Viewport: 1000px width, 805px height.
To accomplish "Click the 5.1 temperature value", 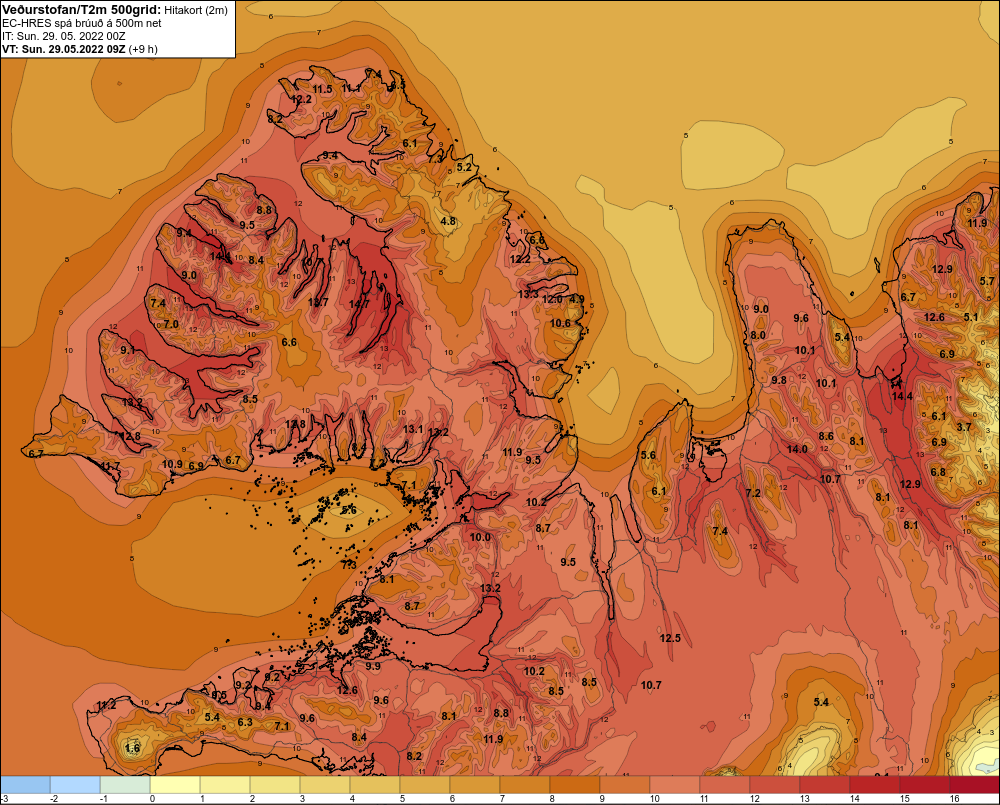I will point(971,317).
